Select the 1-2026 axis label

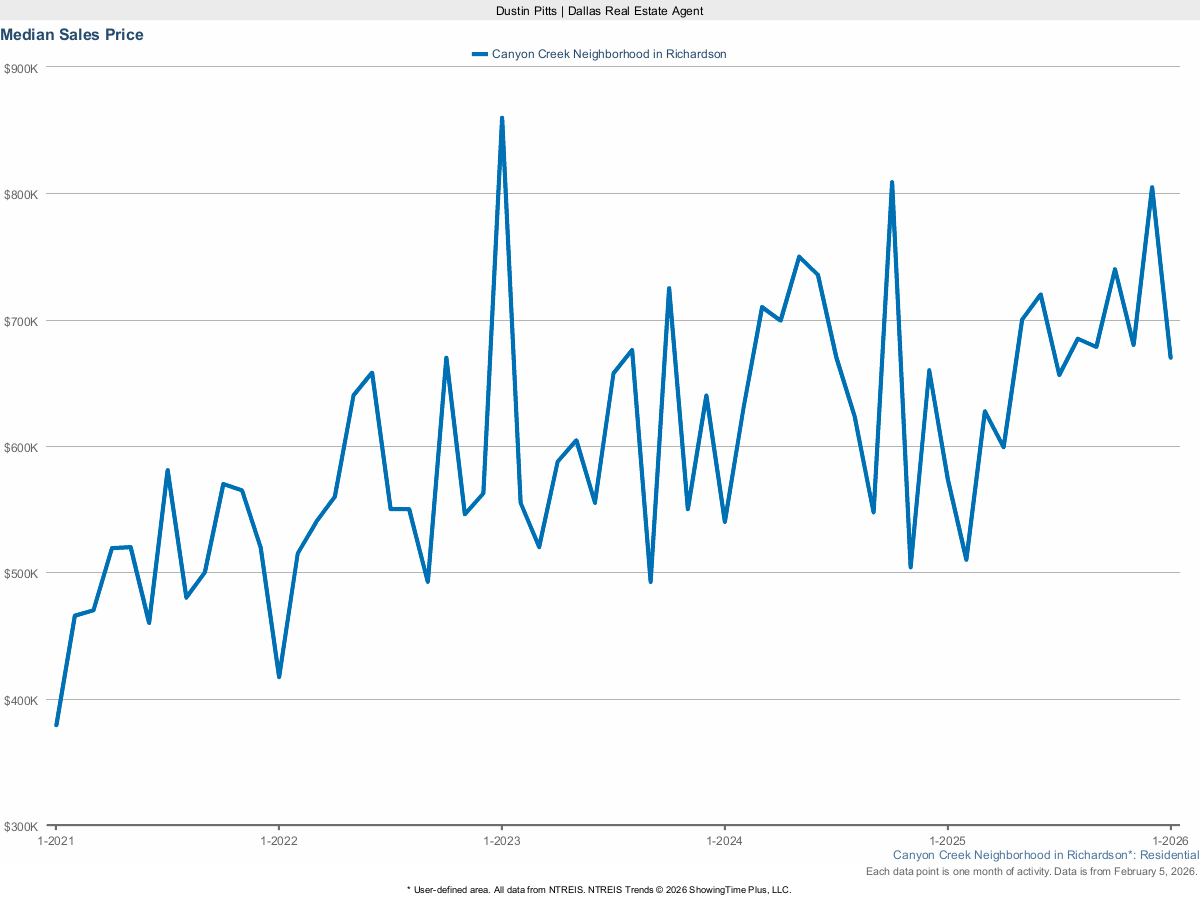pyautogui.click(x=1172, y=842)
